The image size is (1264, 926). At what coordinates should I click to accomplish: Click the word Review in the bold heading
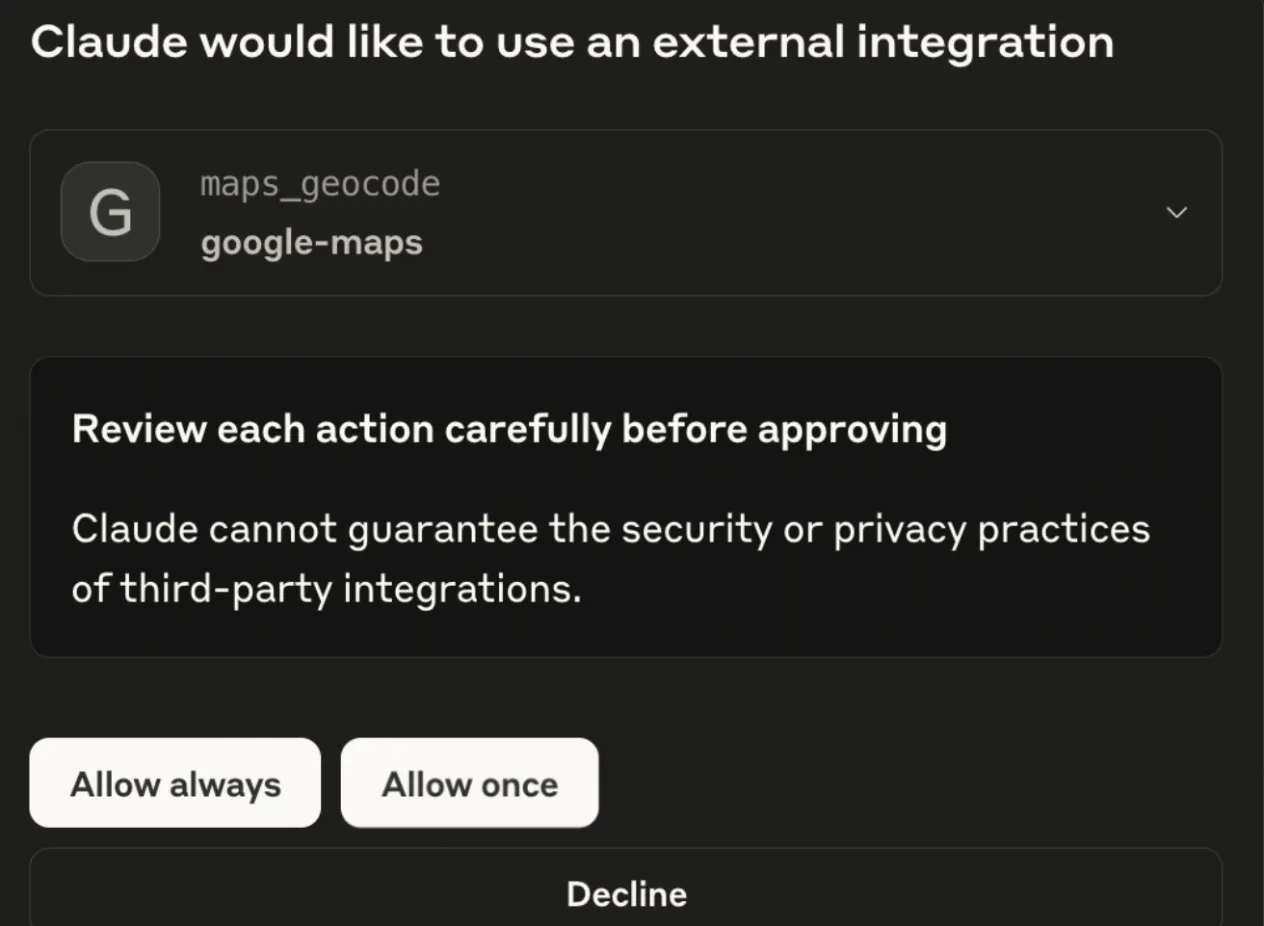[x=139, y=430]
